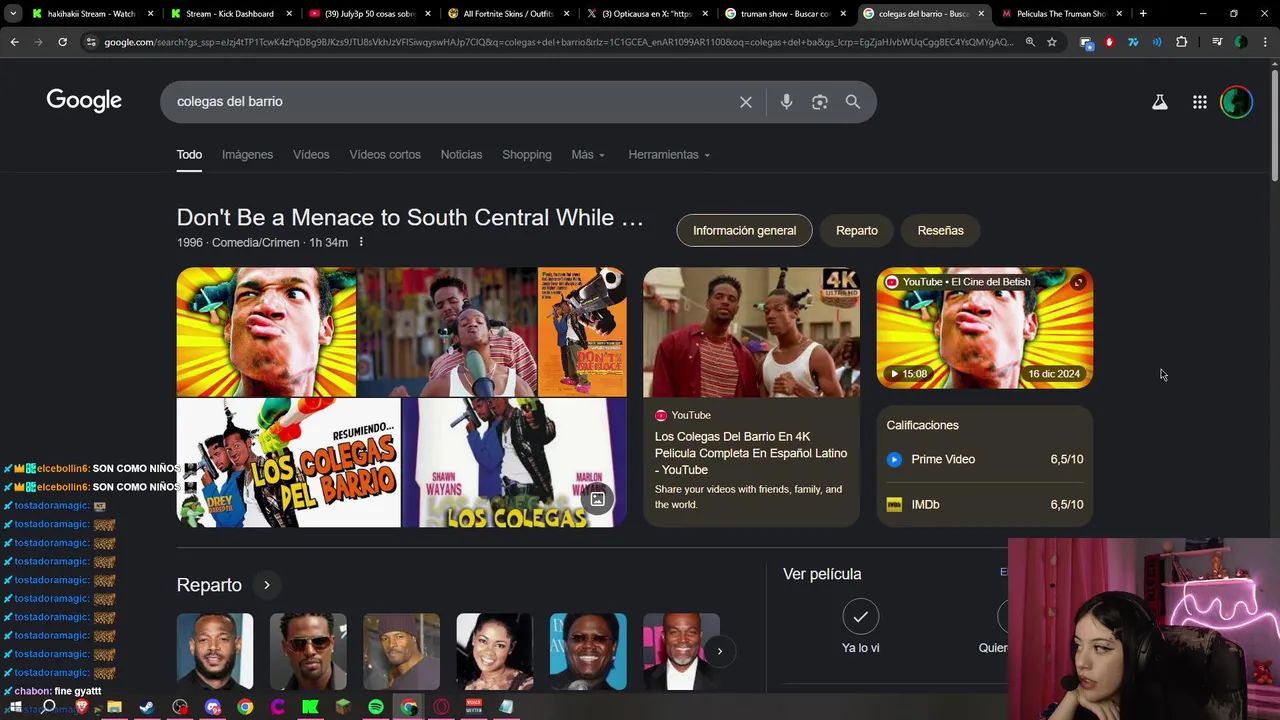Click the Reseñas chip button
This screenshot has width=1280, height=720.
[941, 231]
